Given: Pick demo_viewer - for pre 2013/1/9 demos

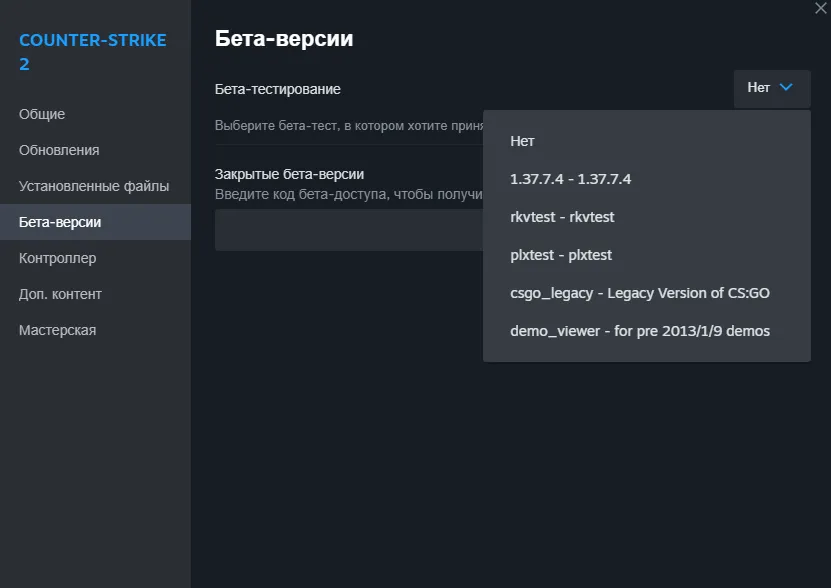Looking at the screenshot, I should point(647,331).
